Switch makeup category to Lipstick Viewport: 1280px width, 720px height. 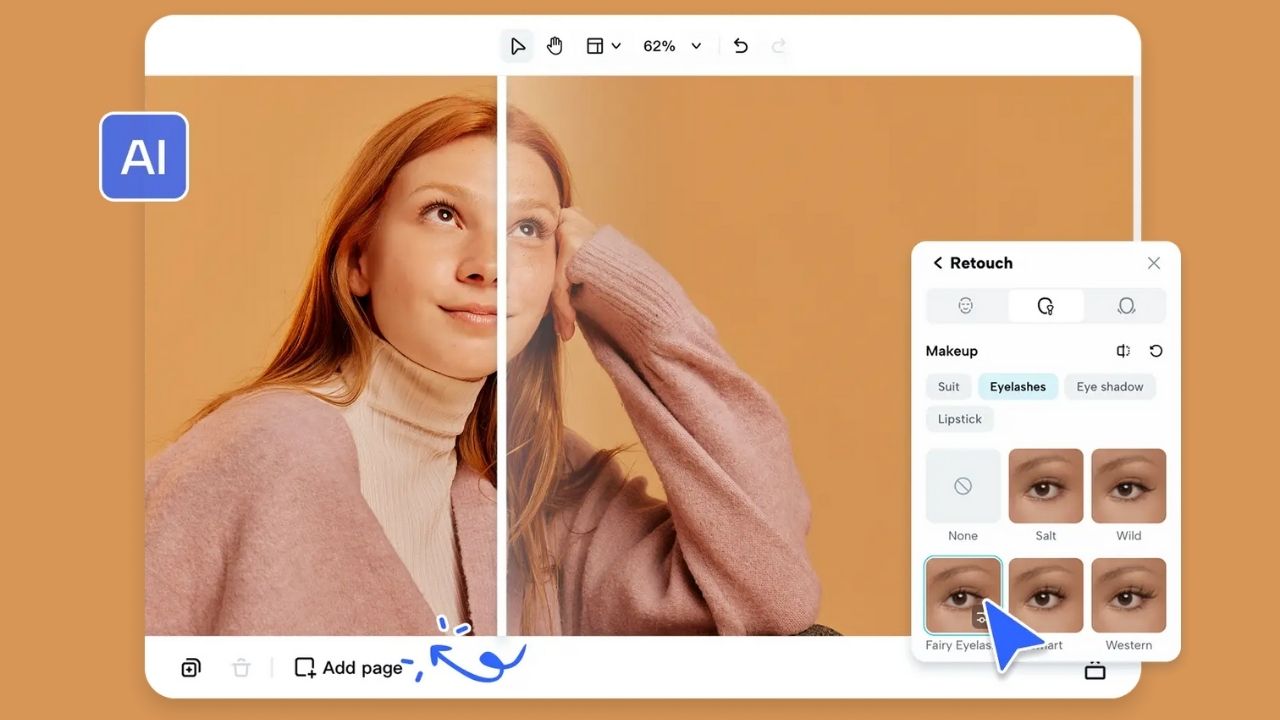point(959,419)
